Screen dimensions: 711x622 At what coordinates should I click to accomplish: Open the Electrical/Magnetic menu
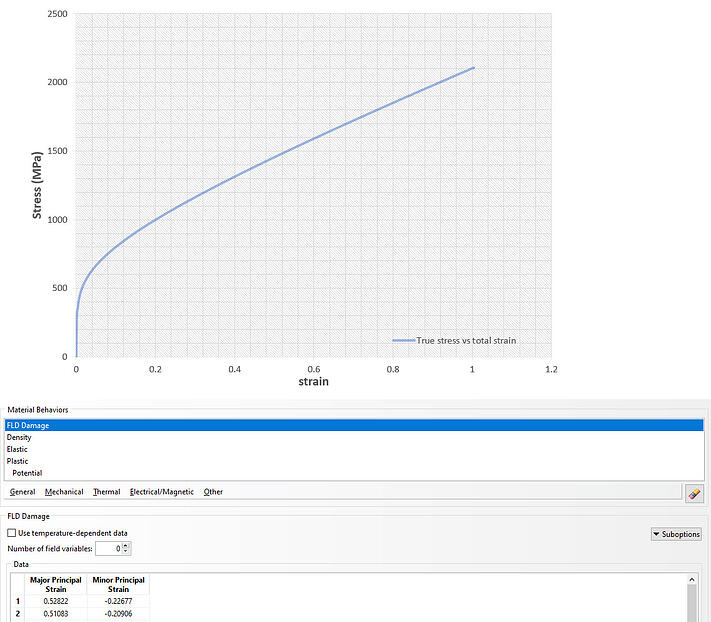161,491
